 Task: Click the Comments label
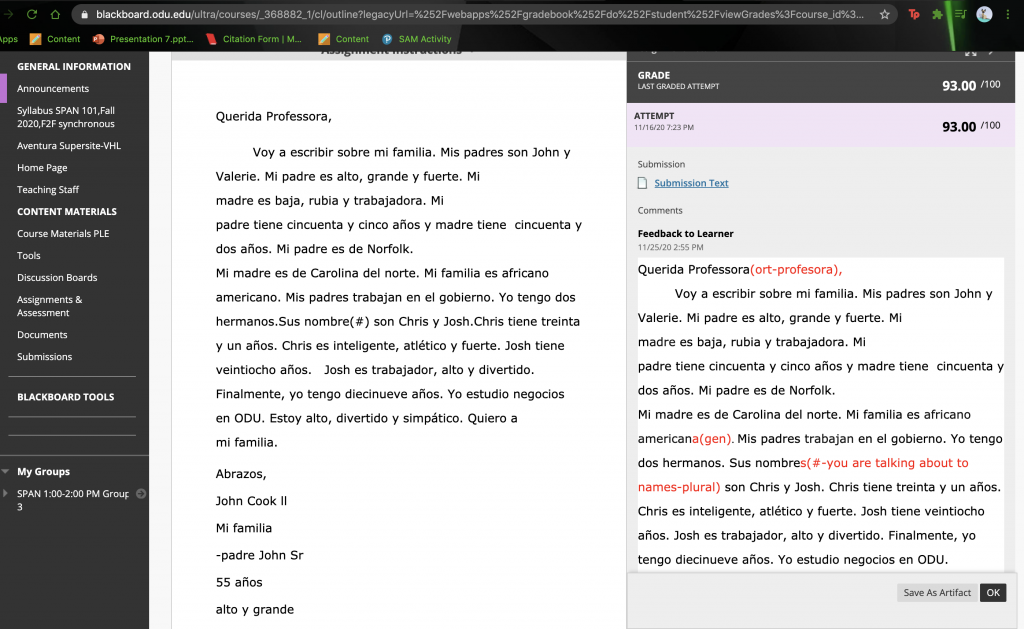(x=660, y=211)
